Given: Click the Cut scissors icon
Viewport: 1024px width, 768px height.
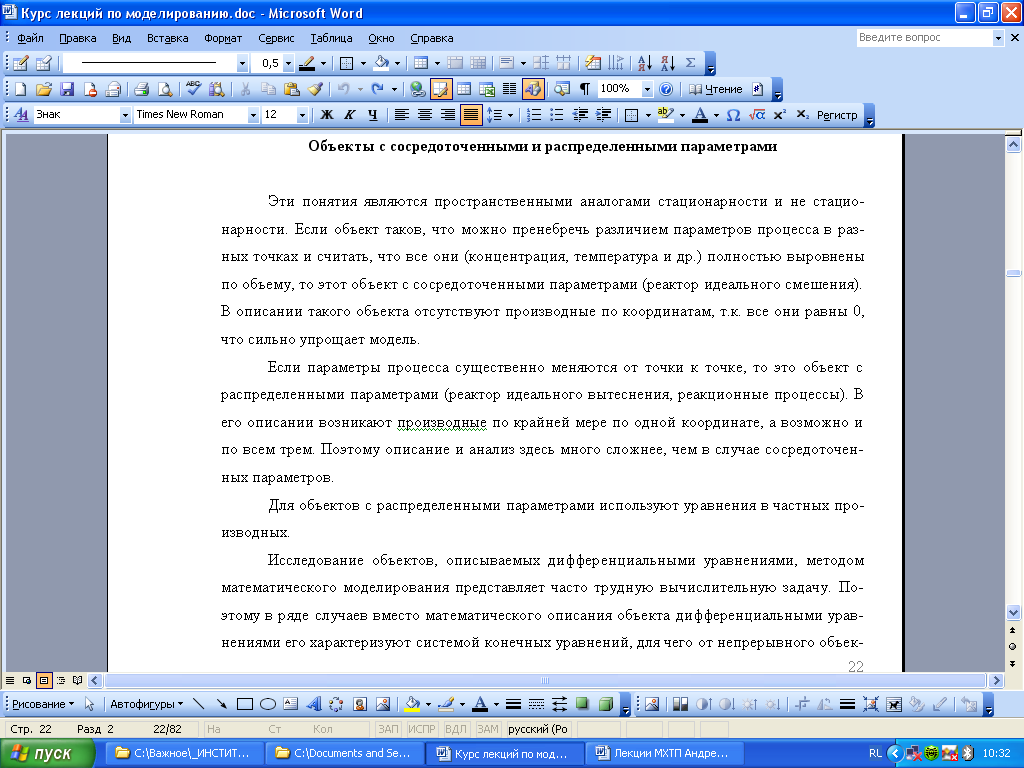Looking at the screenshot, I should coord(245,89).
